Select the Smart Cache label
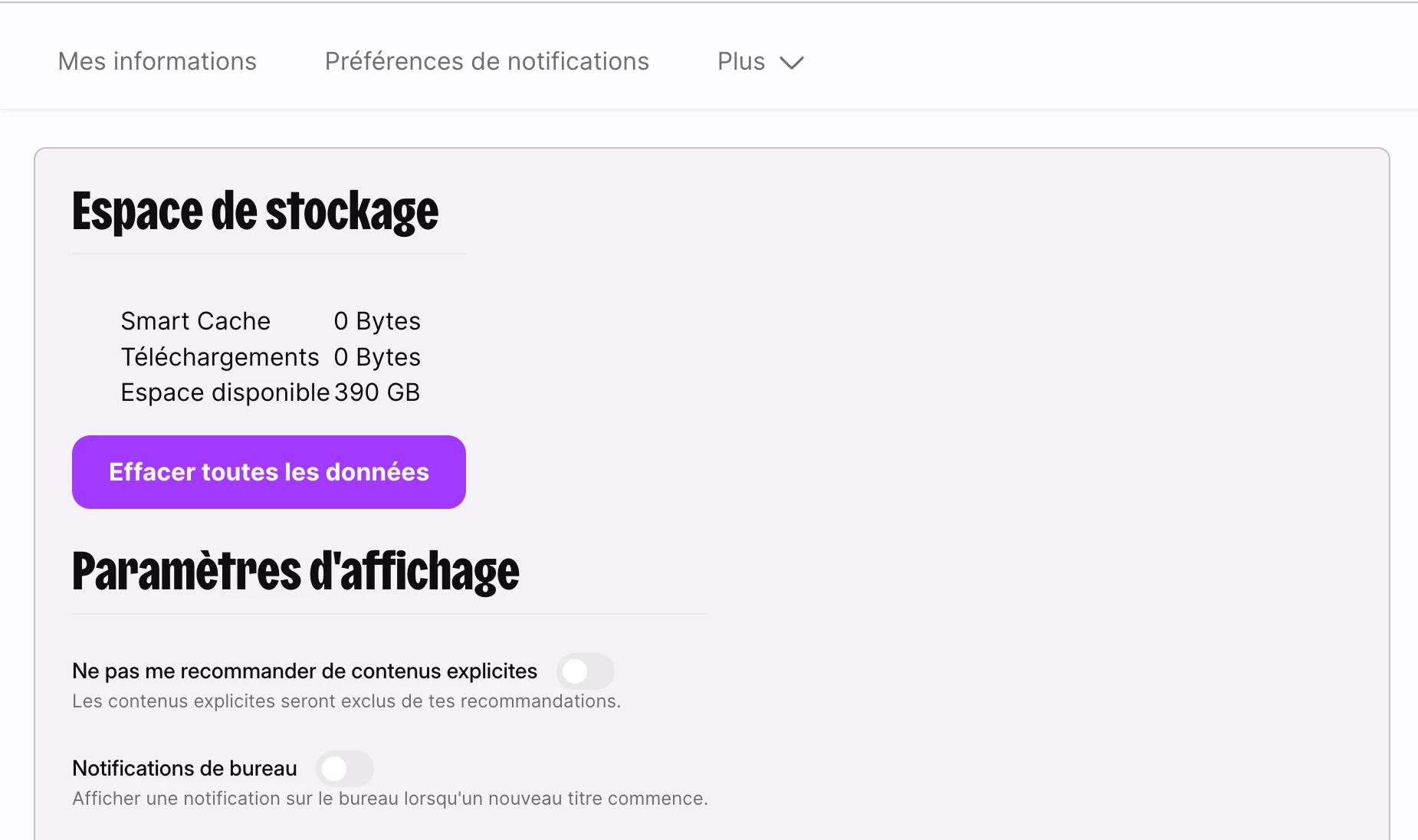 (195, 321)
